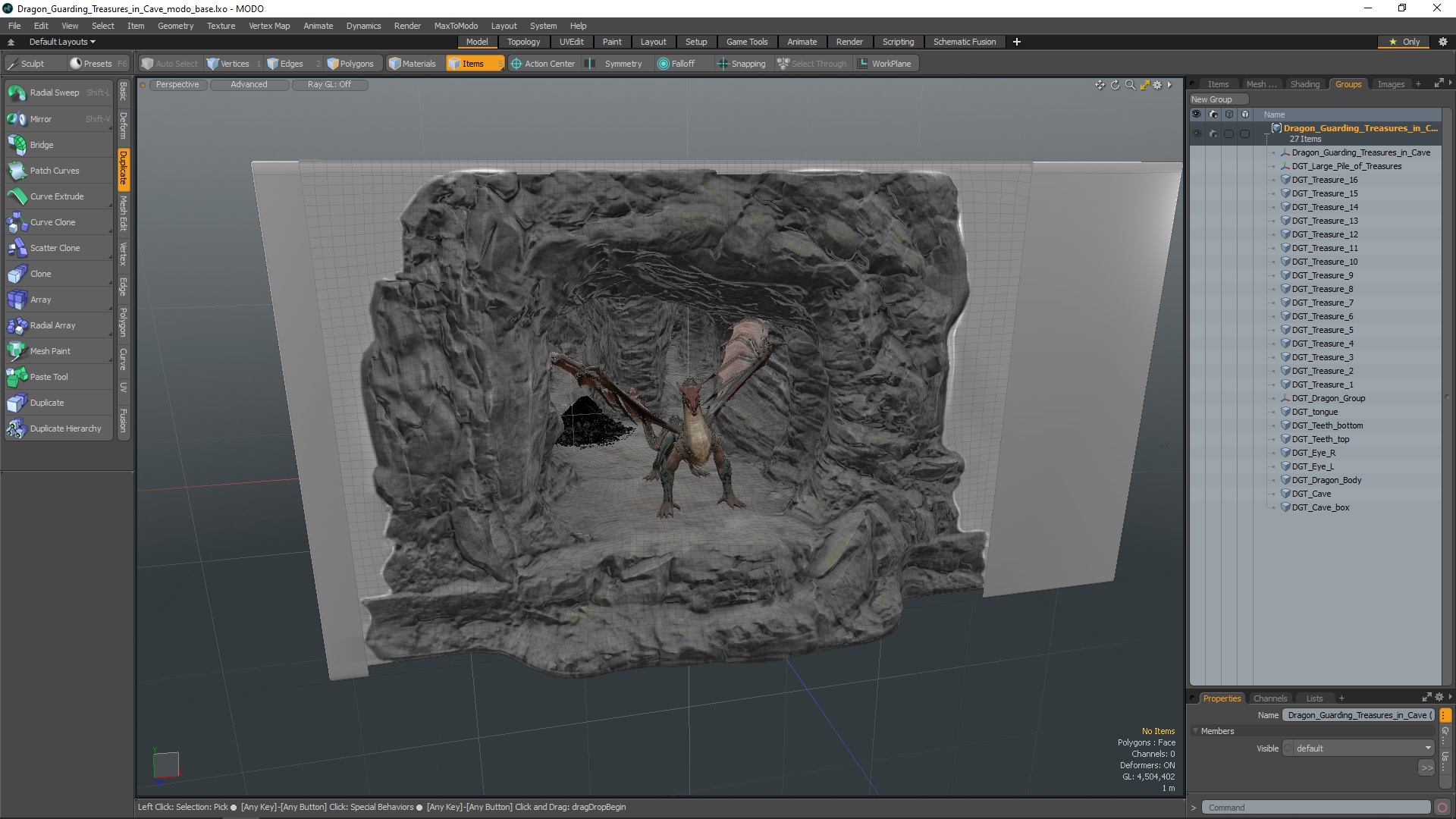The height and width of the screenshot is (819, 1456).
Task: Open the Visible dropdown in Properties
Action: click(1361, 748)
